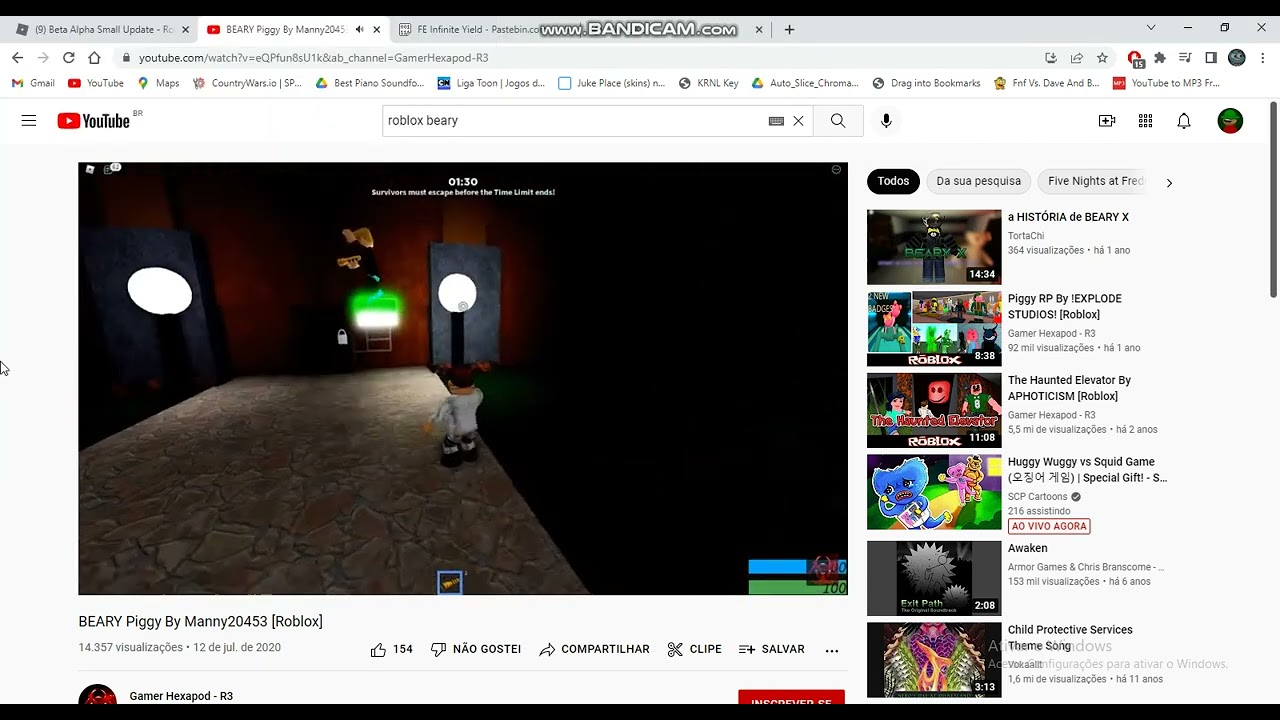1280x720 pixels.
Task: Run search with the magnifier button
Action: click(838, 121)
